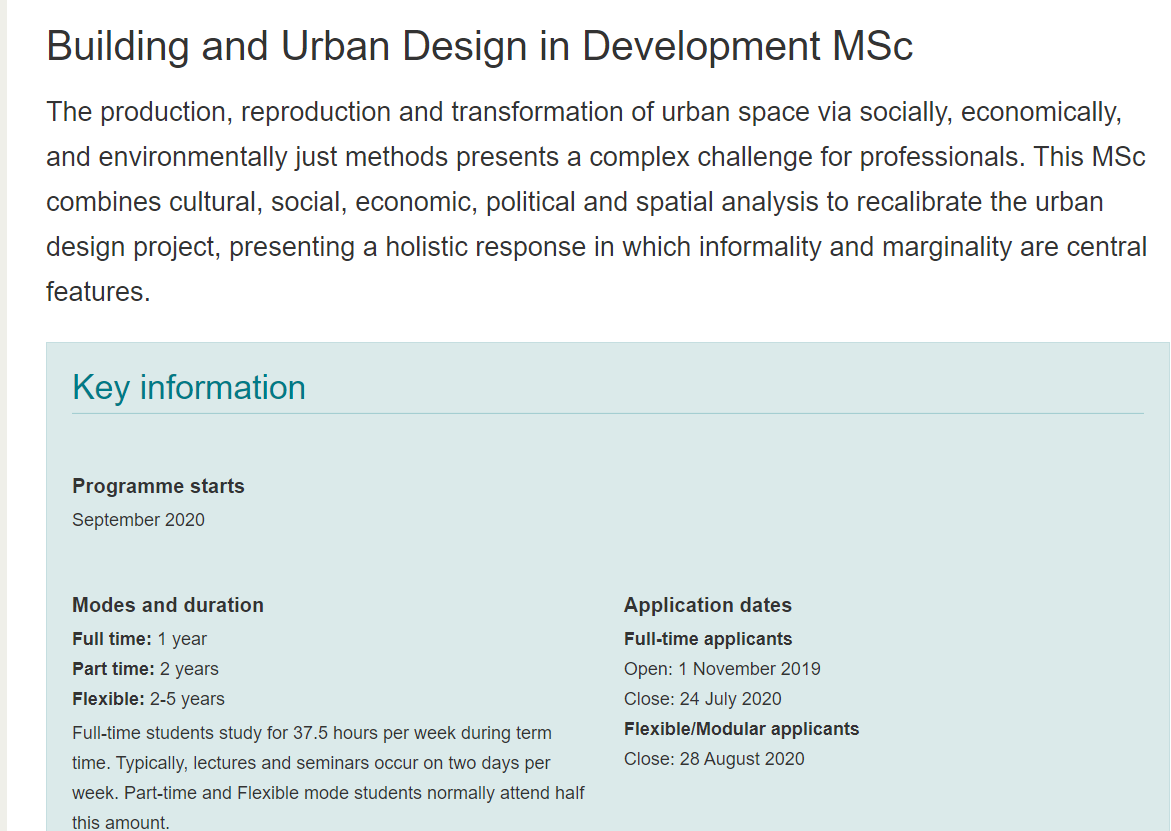Click the Open: 1 November 2019 date
The width and height of the screenshot is (1171, 831).
(721, 669)
